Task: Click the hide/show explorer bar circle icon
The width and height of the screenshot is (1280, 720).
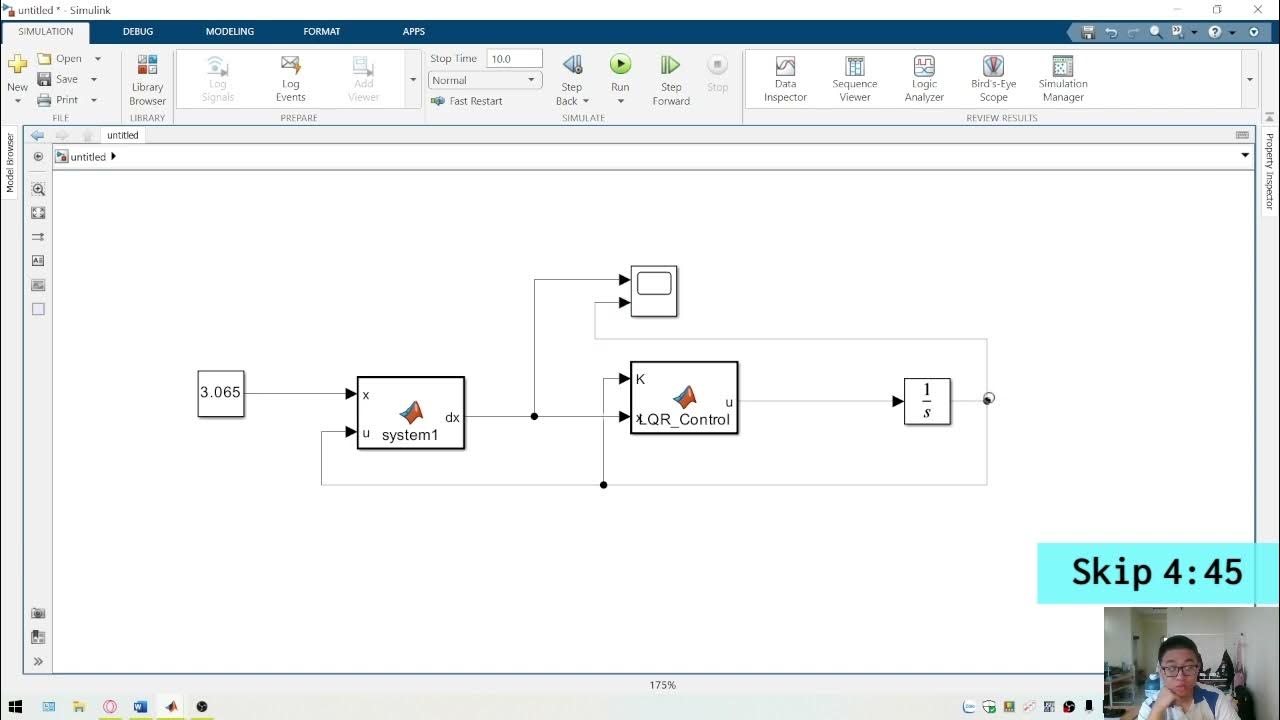Action: (x=38, y=157)
